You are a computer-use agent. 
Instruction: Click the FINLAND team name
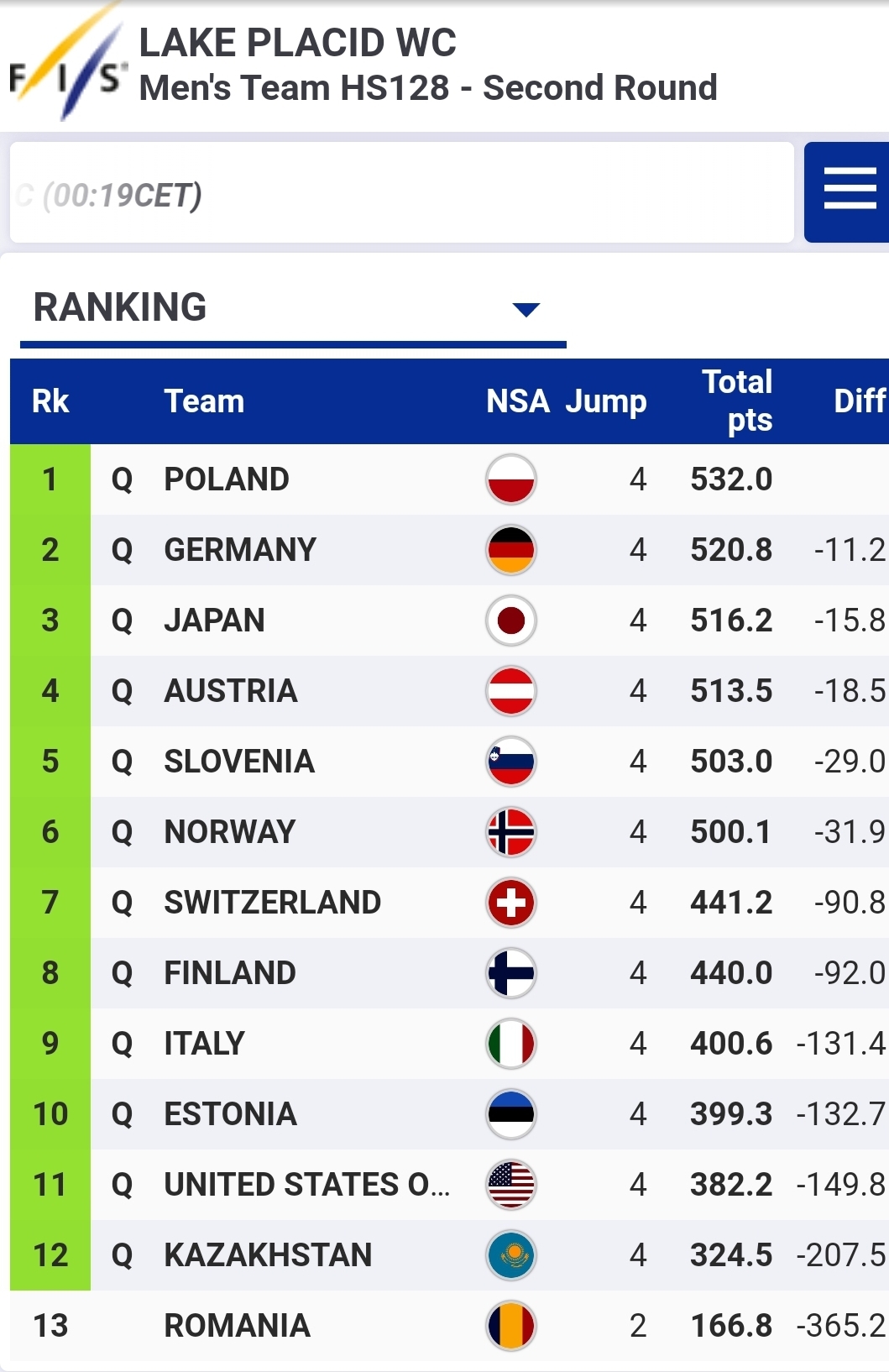coord(230,973)
